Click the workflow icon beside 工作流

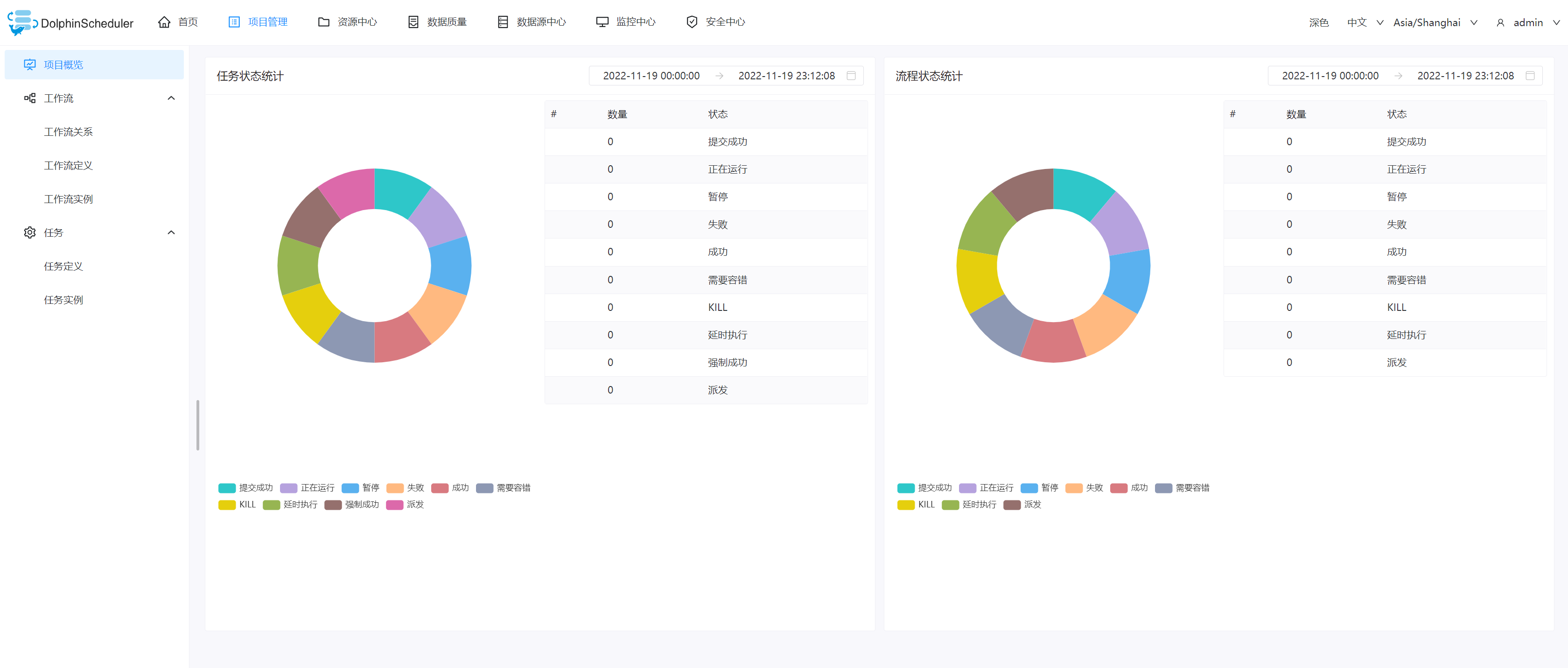click(x=30, y=98)
